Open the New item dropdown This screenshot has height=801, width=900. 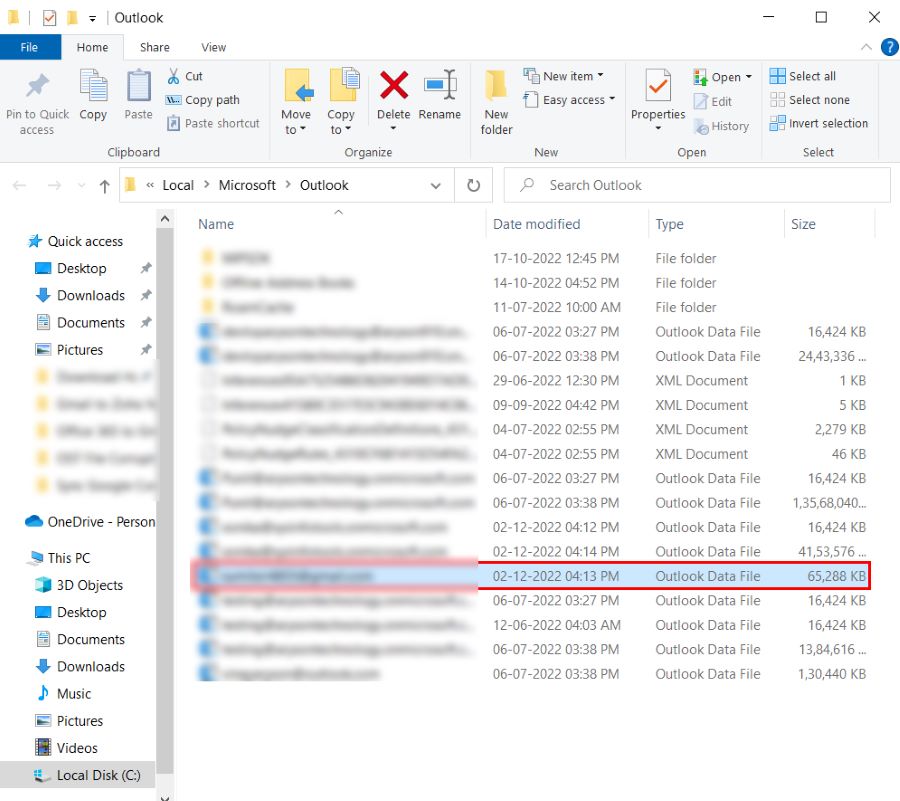(x=564, y=76)
